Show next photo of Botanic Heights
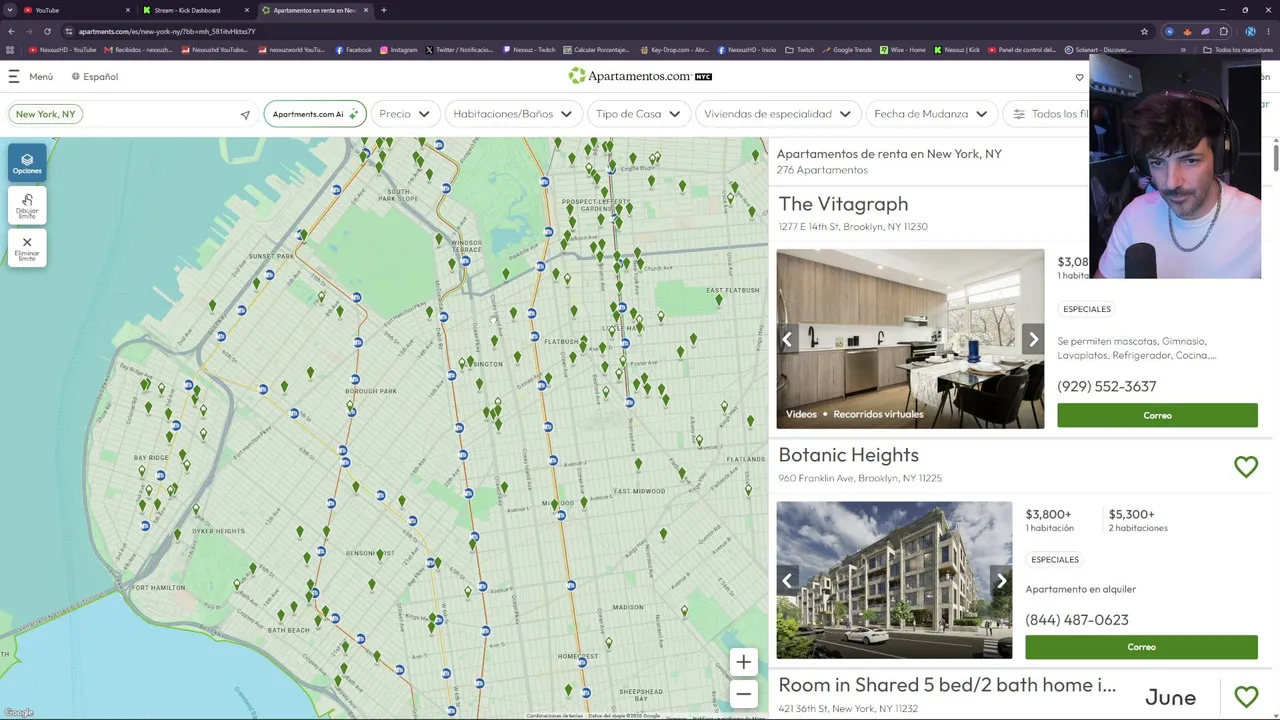Screen dimensions: 1280x720 coord(1001,581)
